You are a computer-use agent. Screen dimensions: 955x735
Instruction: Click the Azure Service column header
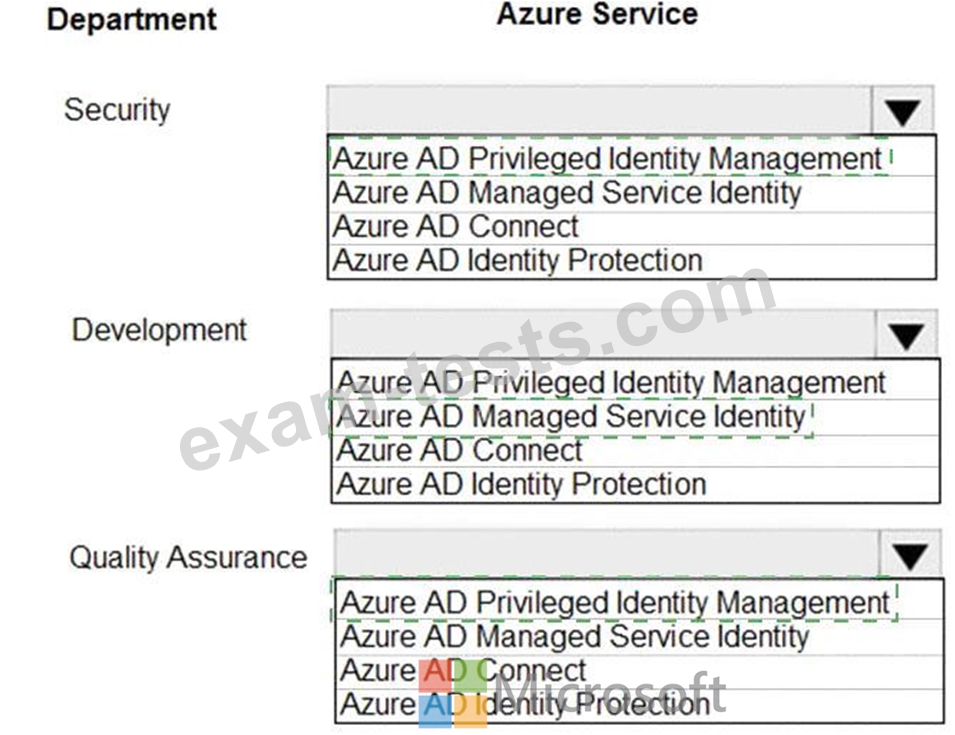coord(597,15)
